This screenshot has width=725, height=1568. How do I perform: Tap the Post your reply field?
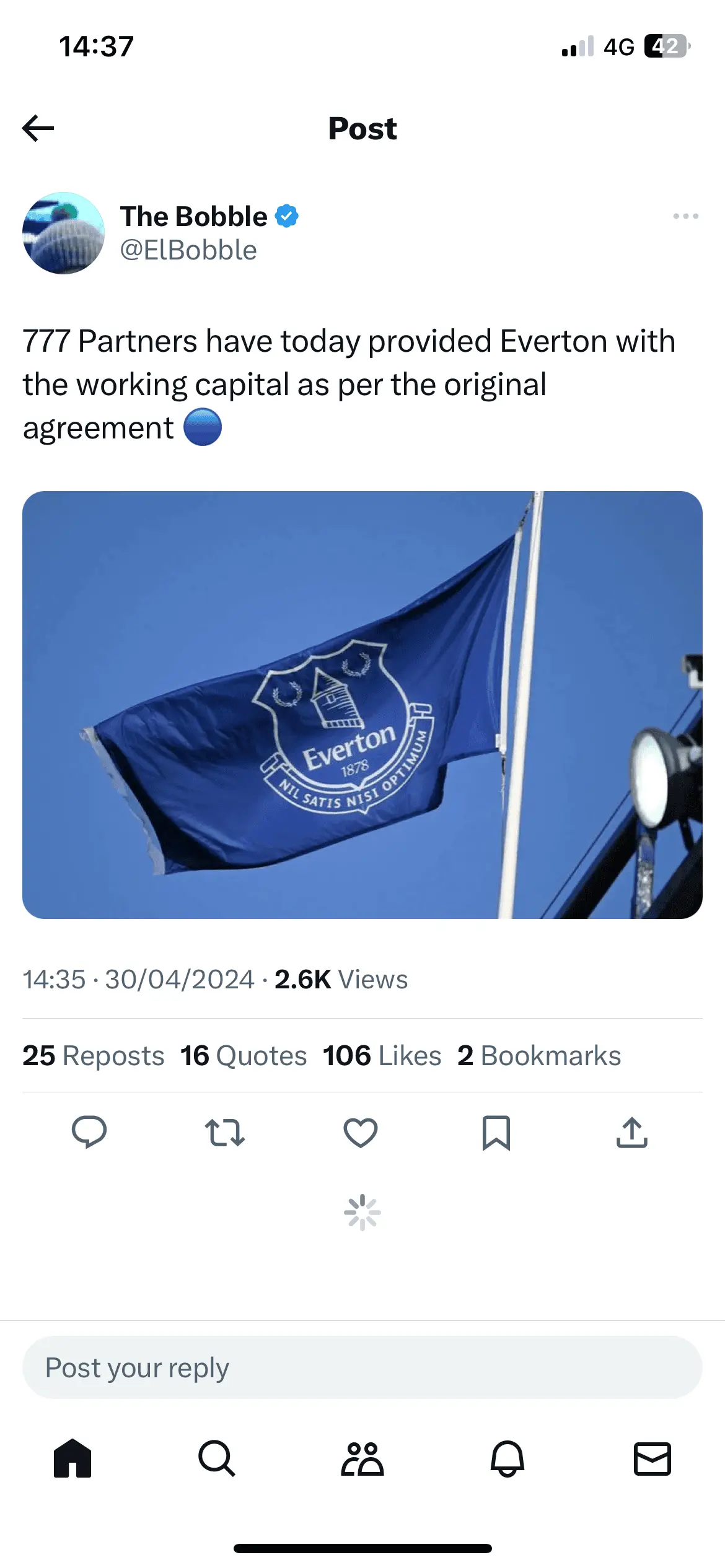pos(362,1367)
